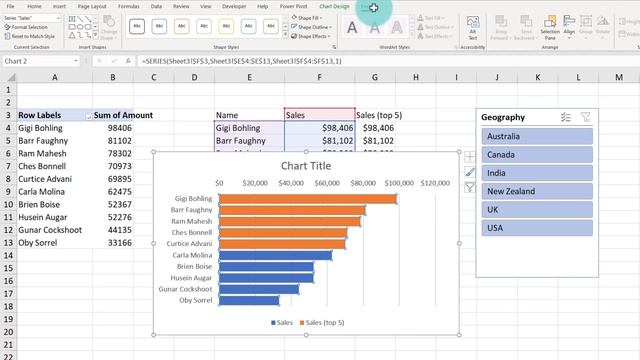Open the File tab
The width and height of the screenshot is (640, 360).
click(10, 6)
